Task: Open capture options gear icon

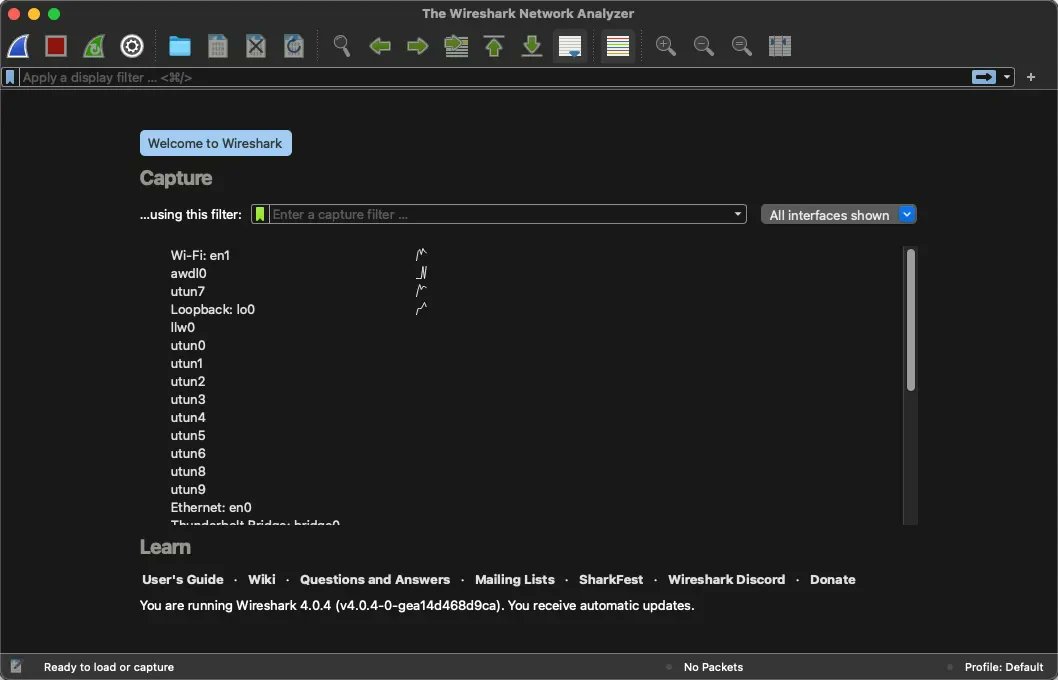Action: tap(132, 46)
